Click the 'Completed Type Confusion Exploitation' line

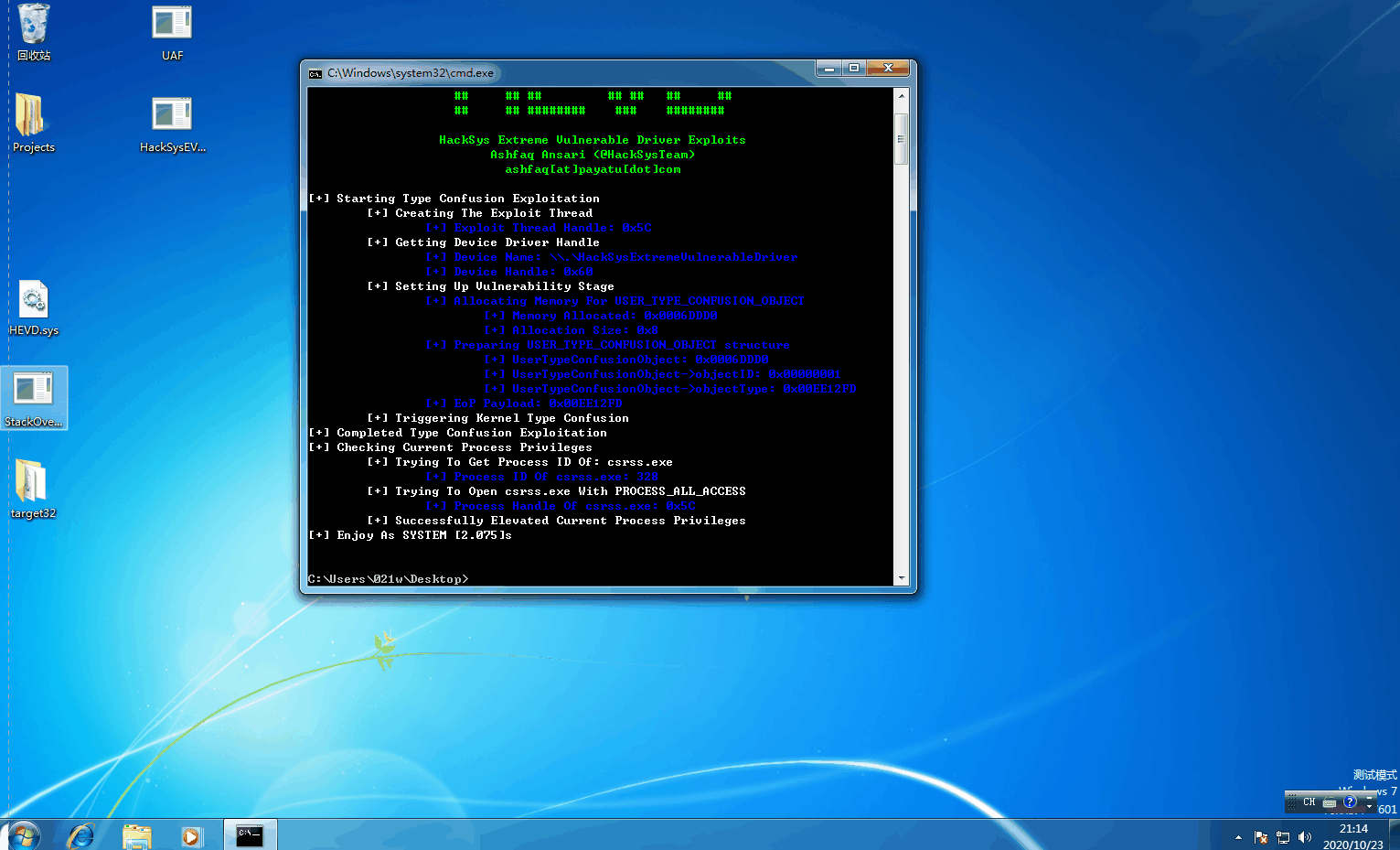[458, 433]
